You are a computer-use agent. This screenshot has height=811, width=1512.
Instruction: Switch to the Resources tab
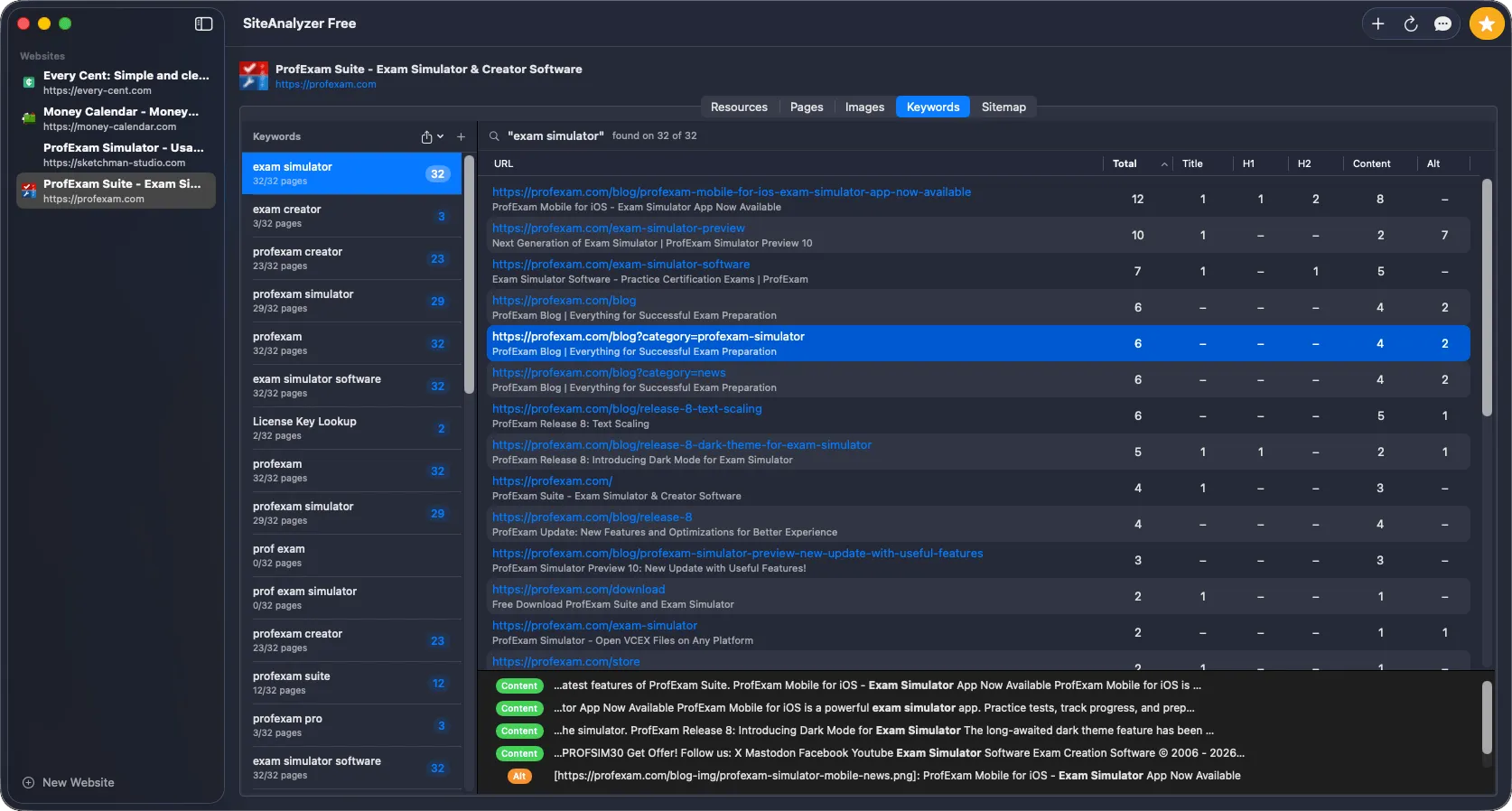[738, 107]
